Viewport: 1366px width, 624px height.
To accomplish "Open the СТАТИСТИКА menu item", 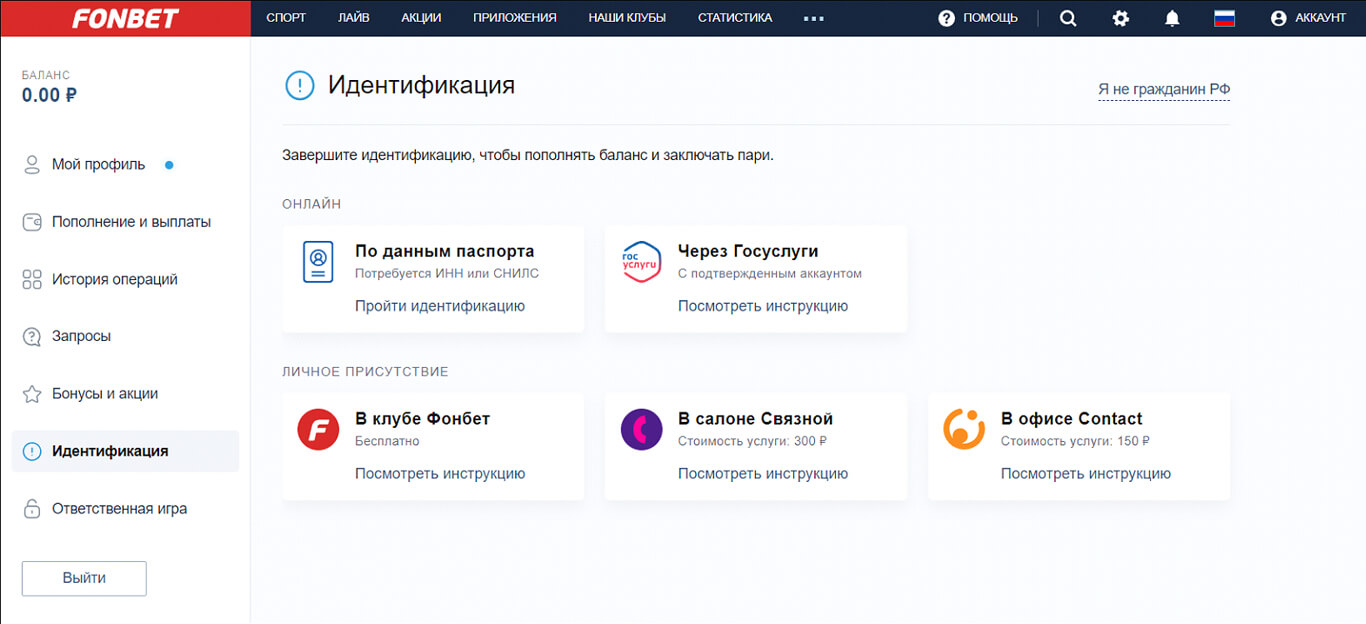I will point(735,18).
